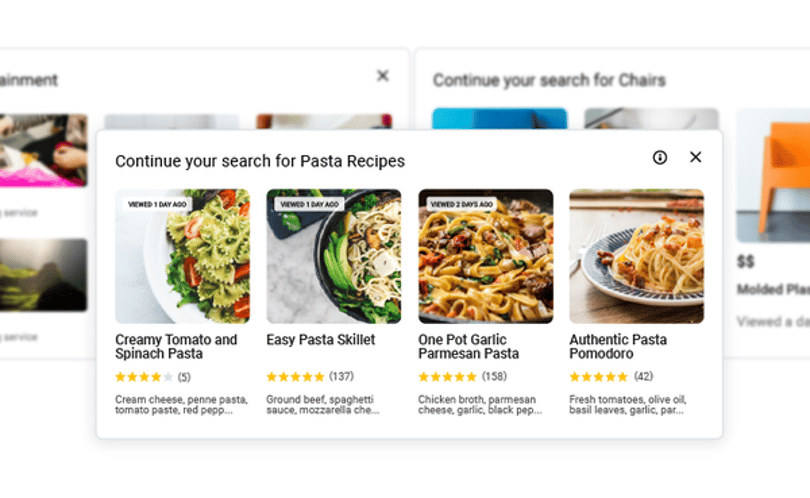Open Authentic Pasta Pomodoro image
Viewport: 810px width, 498px height.
[x=636, y=256]
